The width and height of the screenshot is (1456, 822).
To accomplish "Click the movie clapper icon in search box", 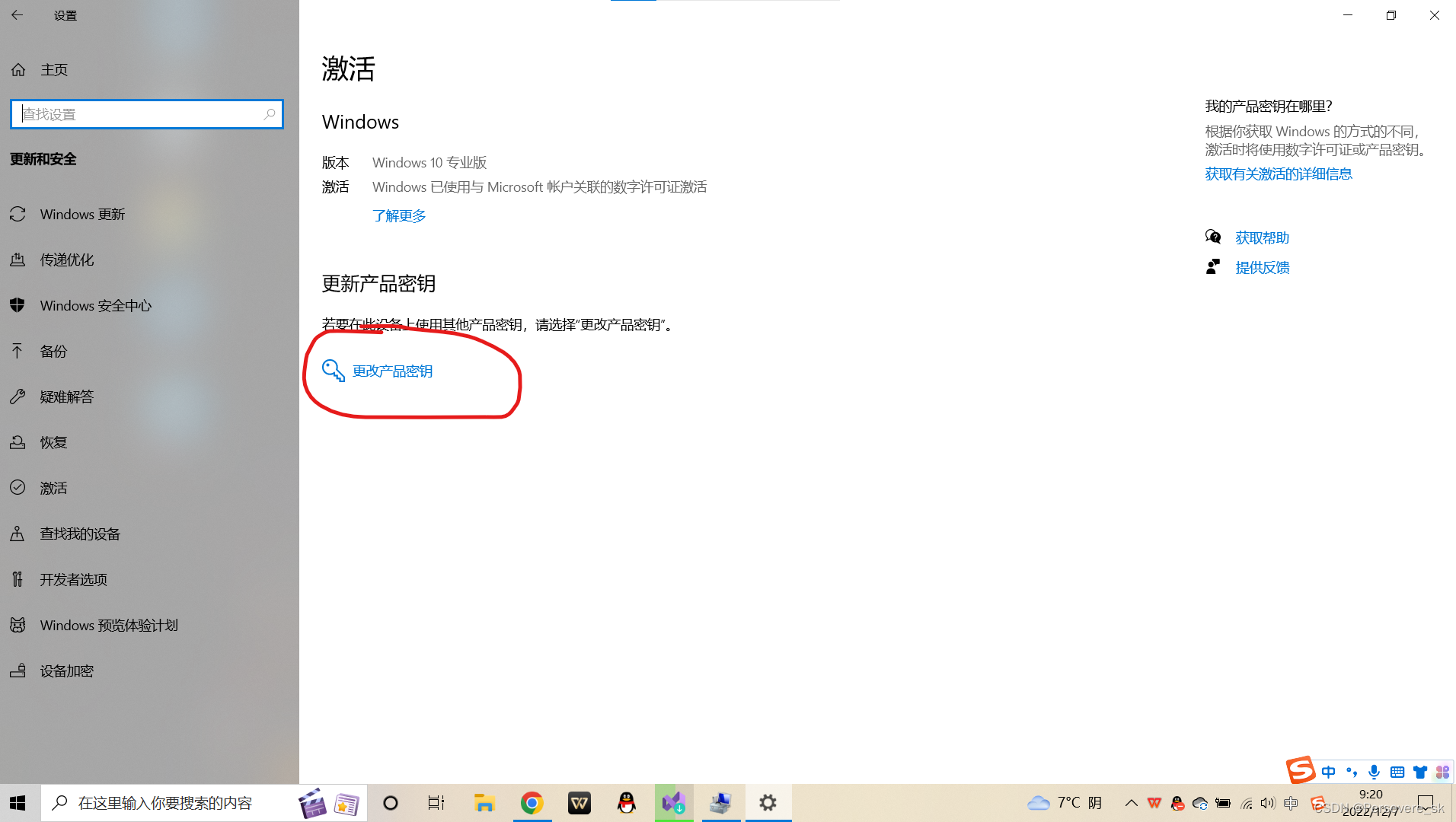I will click(312, 803).
